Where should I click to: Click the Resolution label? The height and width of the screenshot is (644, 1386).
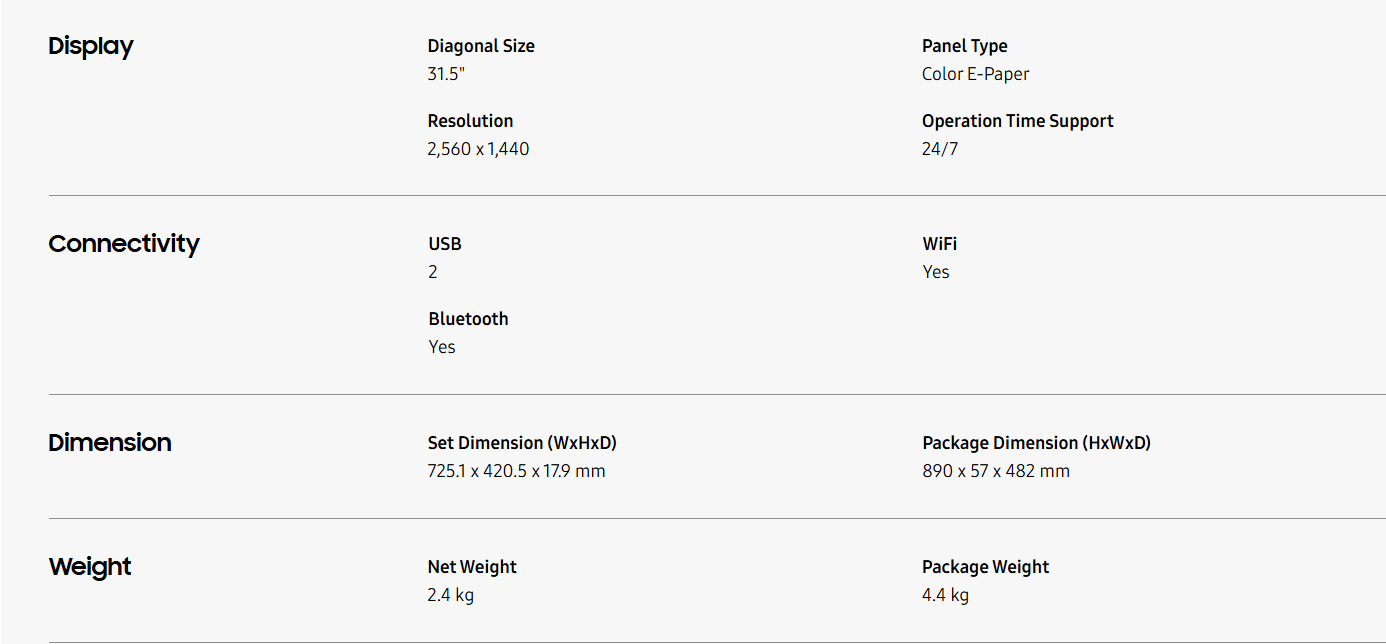[470, 121]
